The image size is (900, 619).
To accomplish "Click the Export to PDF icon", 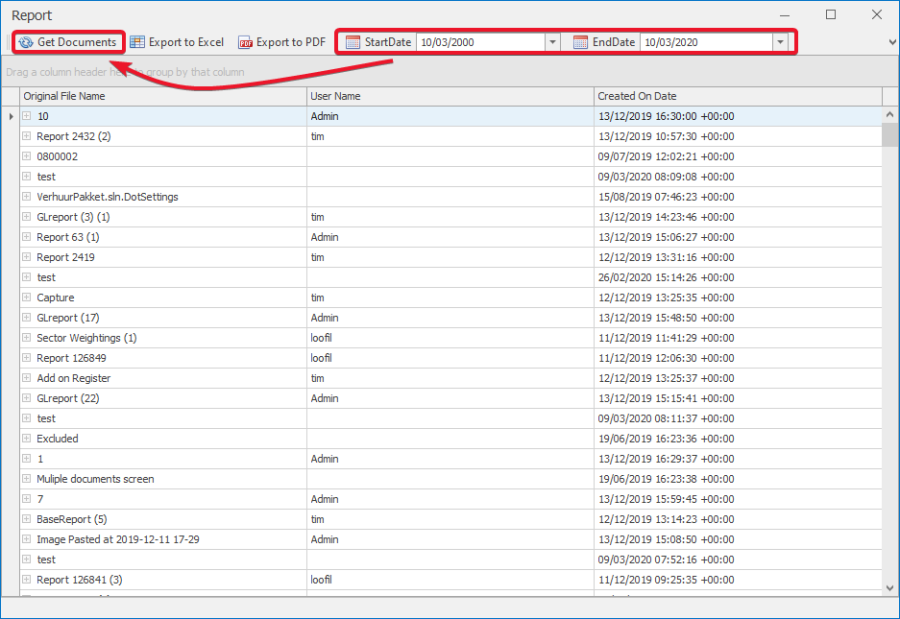I will [245, 42].
